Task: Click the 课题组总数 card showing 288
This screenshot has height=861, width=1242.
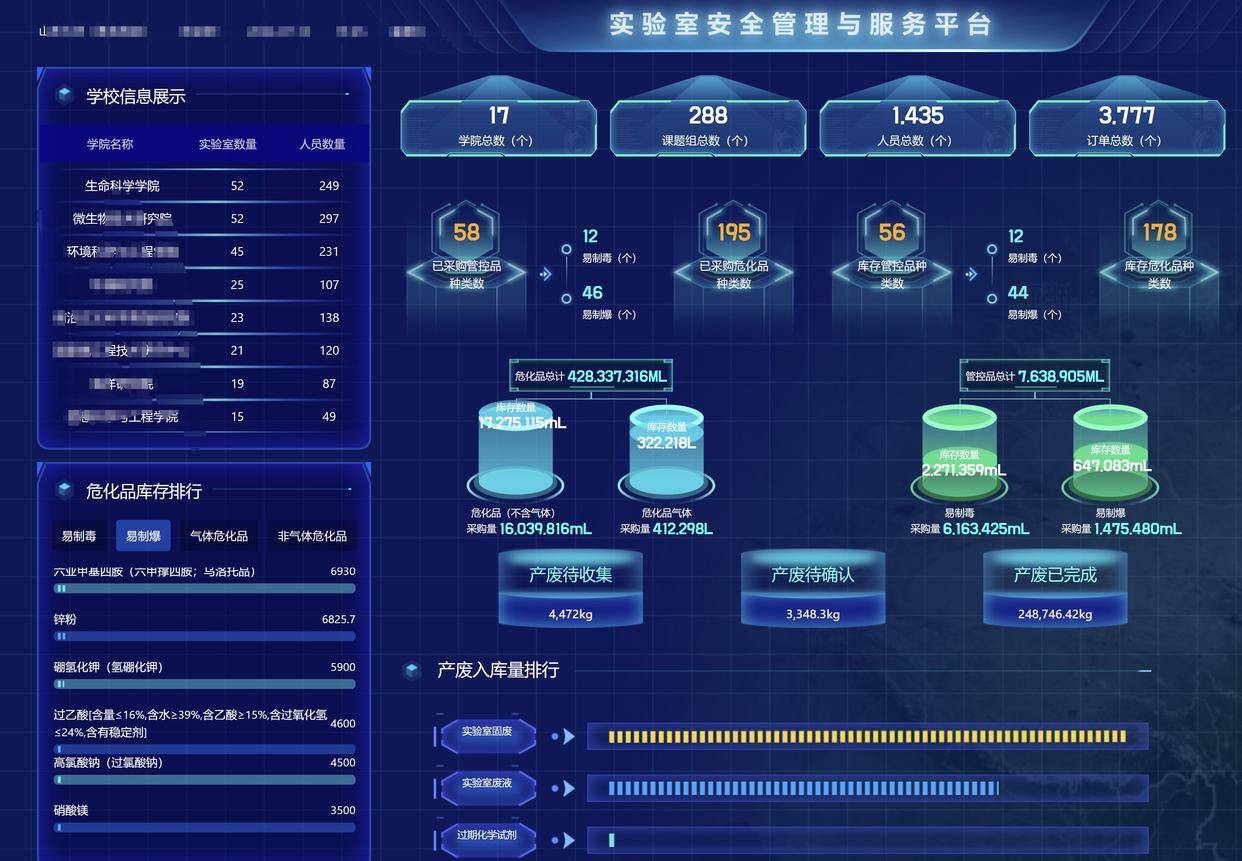Action: [707, 127]
